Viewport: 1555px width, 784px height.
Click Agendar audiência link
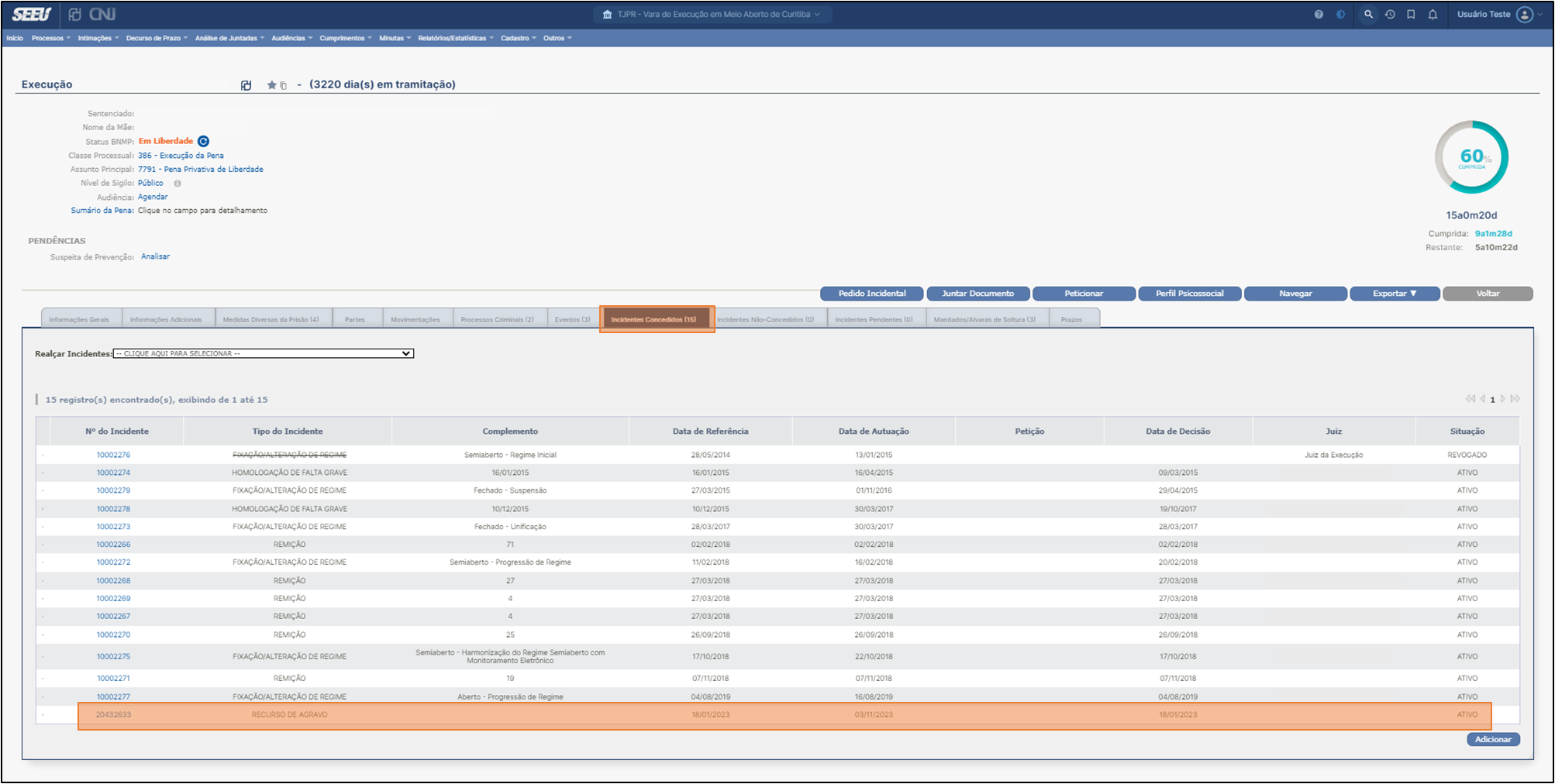153,197
